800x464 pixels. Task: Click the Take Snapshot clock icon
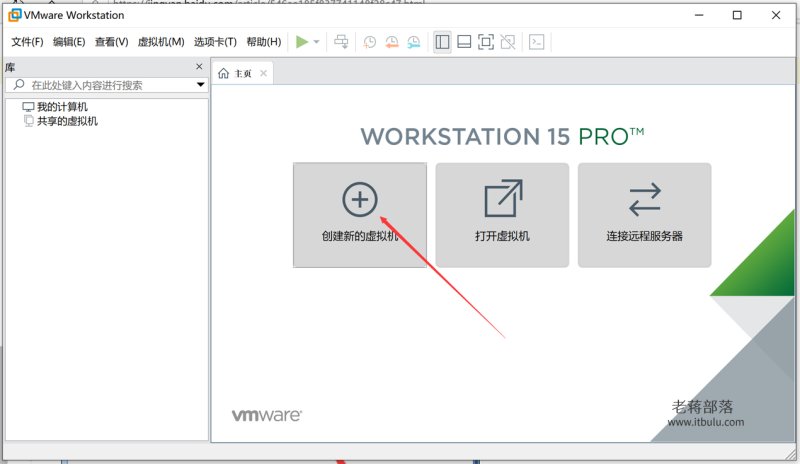(369, 42)
